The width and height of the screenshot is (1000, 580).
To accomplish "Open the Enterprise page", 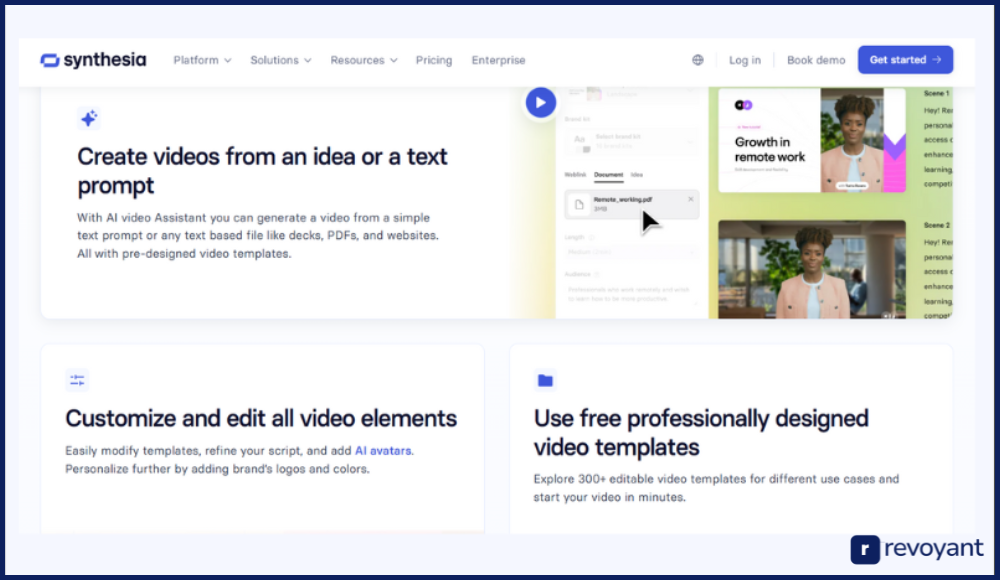I will pyautogui.click(x=498, y=60).
